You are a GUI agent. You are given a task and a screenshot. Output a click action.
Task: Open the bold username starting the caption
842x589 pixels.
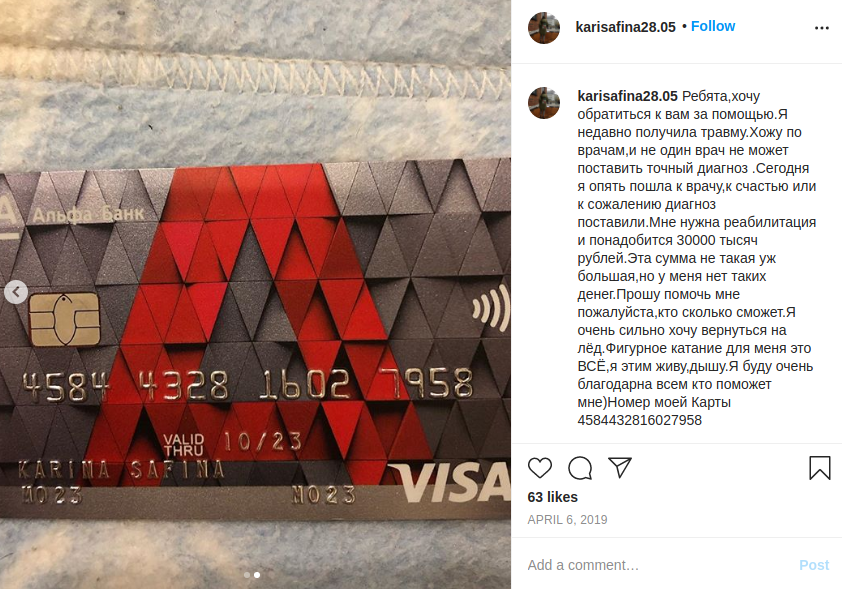click(x=627, y=96)
